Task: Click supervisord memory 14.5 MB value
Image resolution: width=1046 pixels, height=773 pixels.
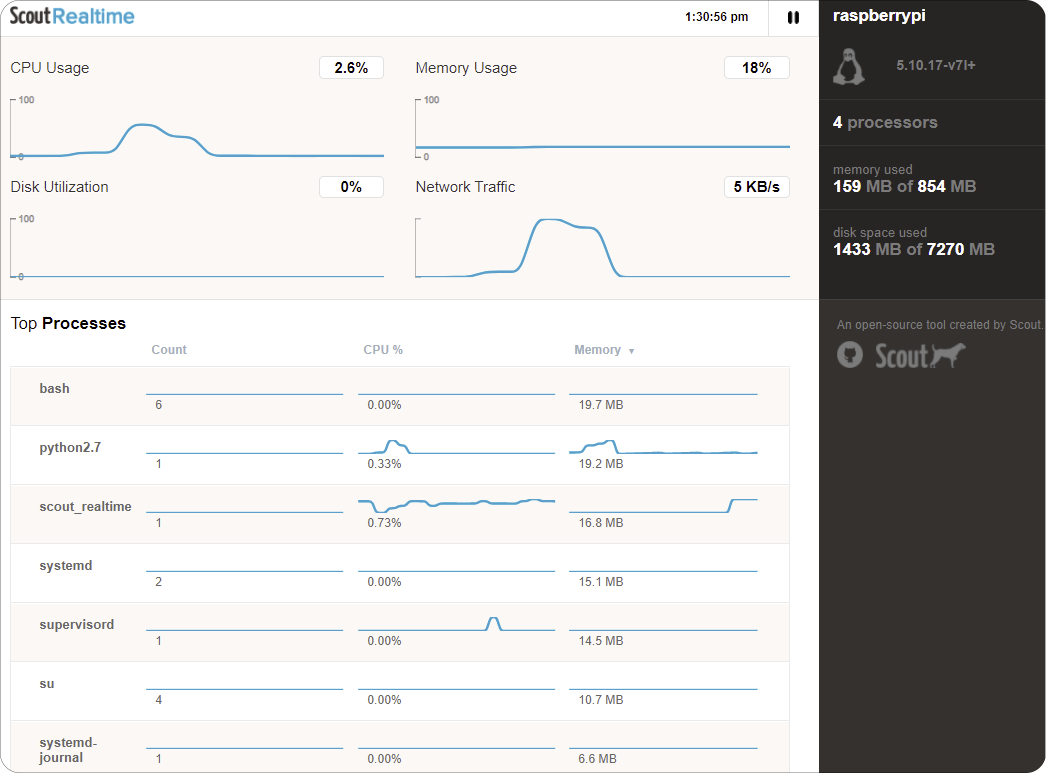Action: [x=601, y=641]
